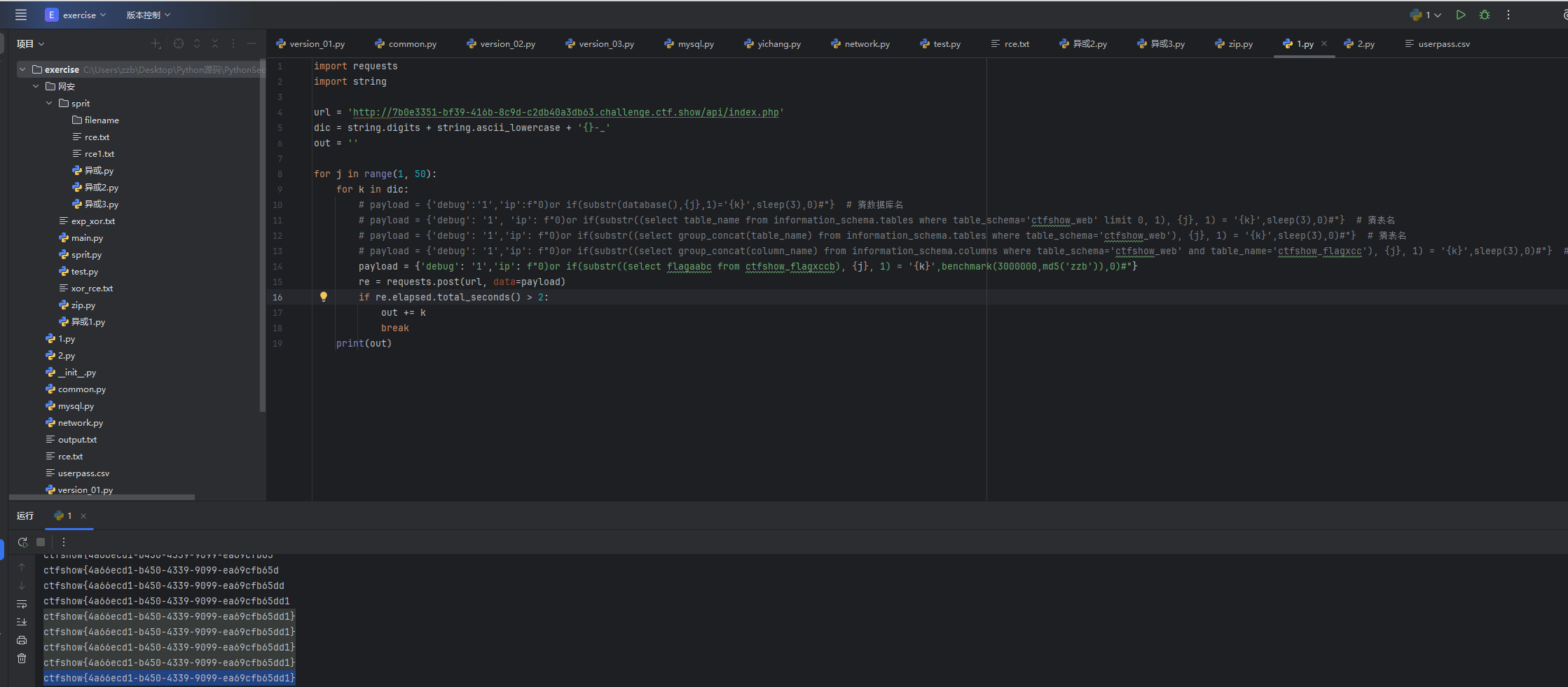1568x687 pixels.
Task: Clear all console output with trash icon
Action: 22,658
